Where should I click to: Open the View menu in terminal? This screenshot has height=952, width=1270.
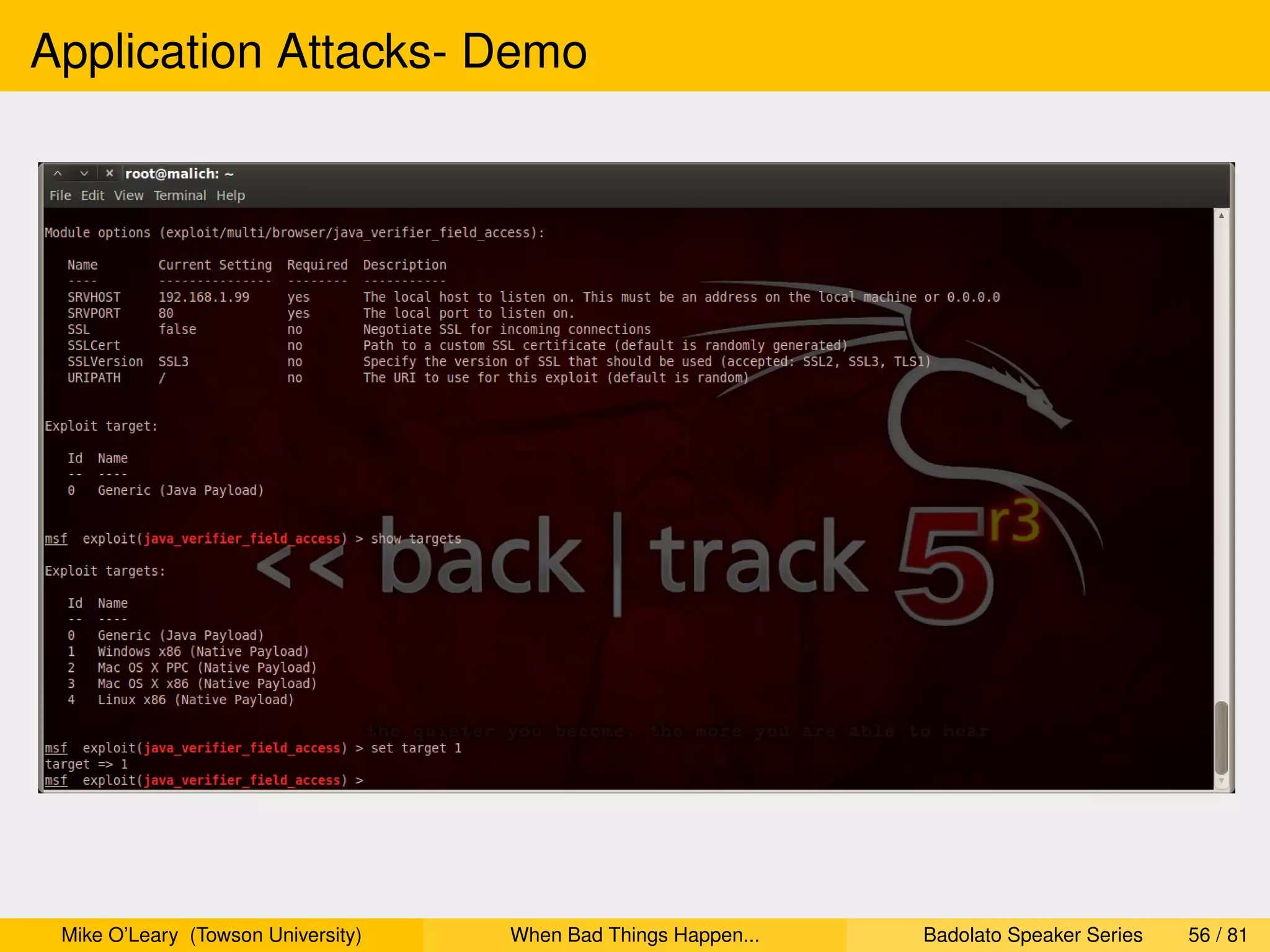pos(128,196)
